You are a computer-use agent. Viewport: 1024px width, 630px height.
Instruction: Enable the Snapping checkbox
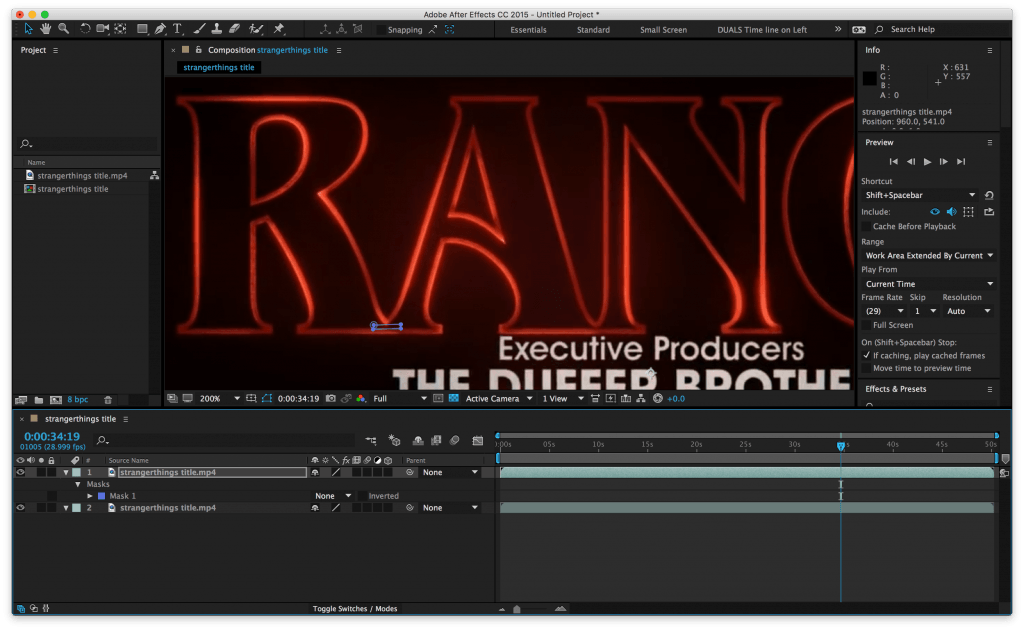380,30
